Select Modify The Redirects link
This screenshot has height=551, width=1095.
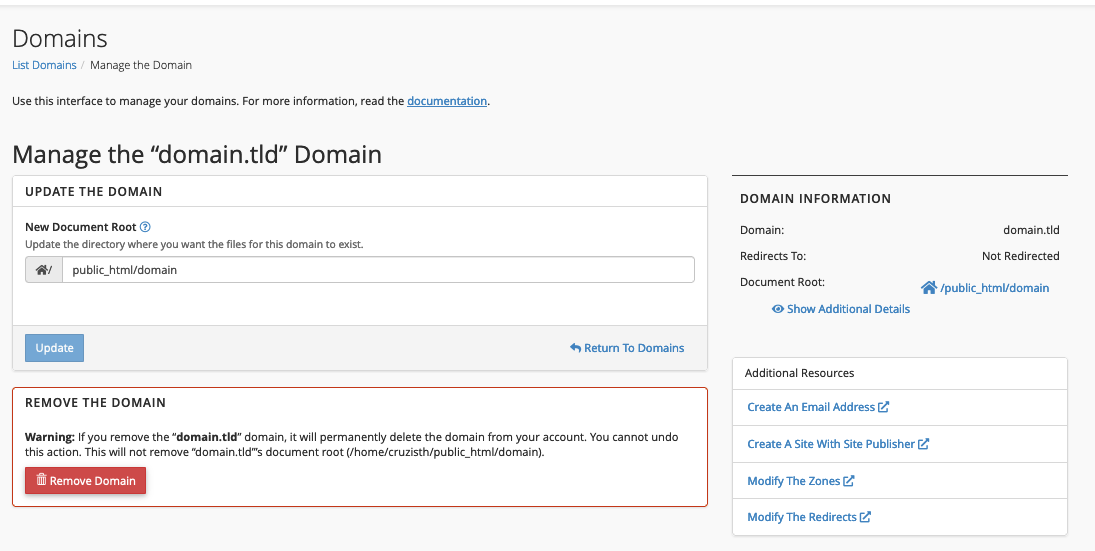click(x=802, y=517)
